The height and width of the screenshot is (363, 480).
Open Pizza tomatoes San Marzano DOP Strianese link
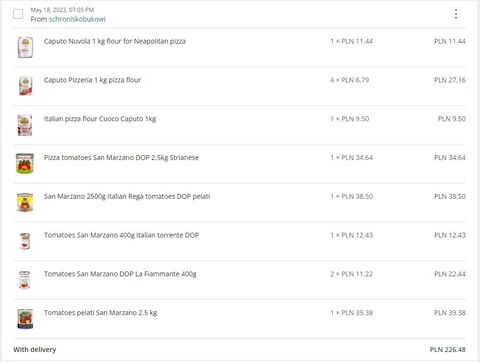click(121, 158)
